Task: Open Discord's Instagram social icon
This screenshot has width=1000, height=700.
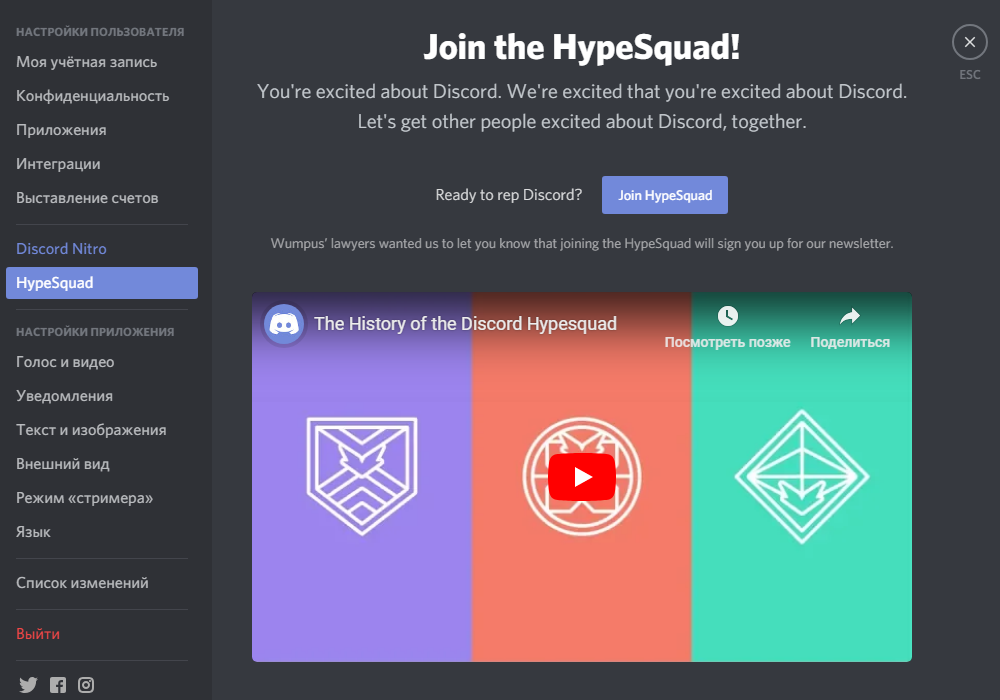Action: click(x=87, y=685)
